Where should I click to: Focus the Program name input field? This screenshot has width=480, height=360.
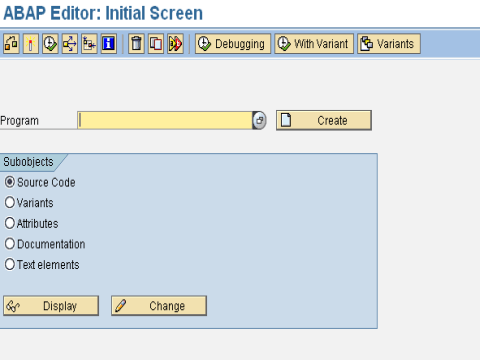165,120
